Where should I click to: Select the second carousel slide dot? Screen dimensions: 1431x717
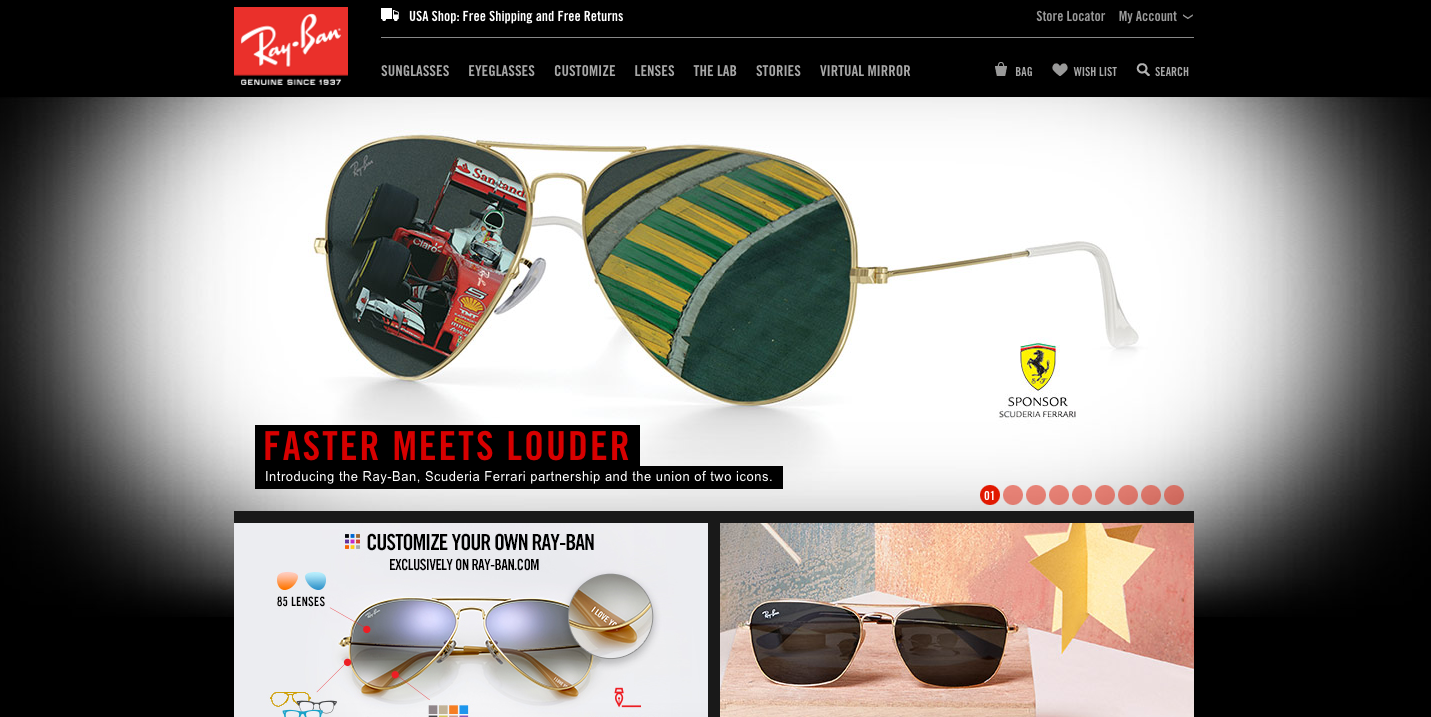click(x=1013, y=495)
